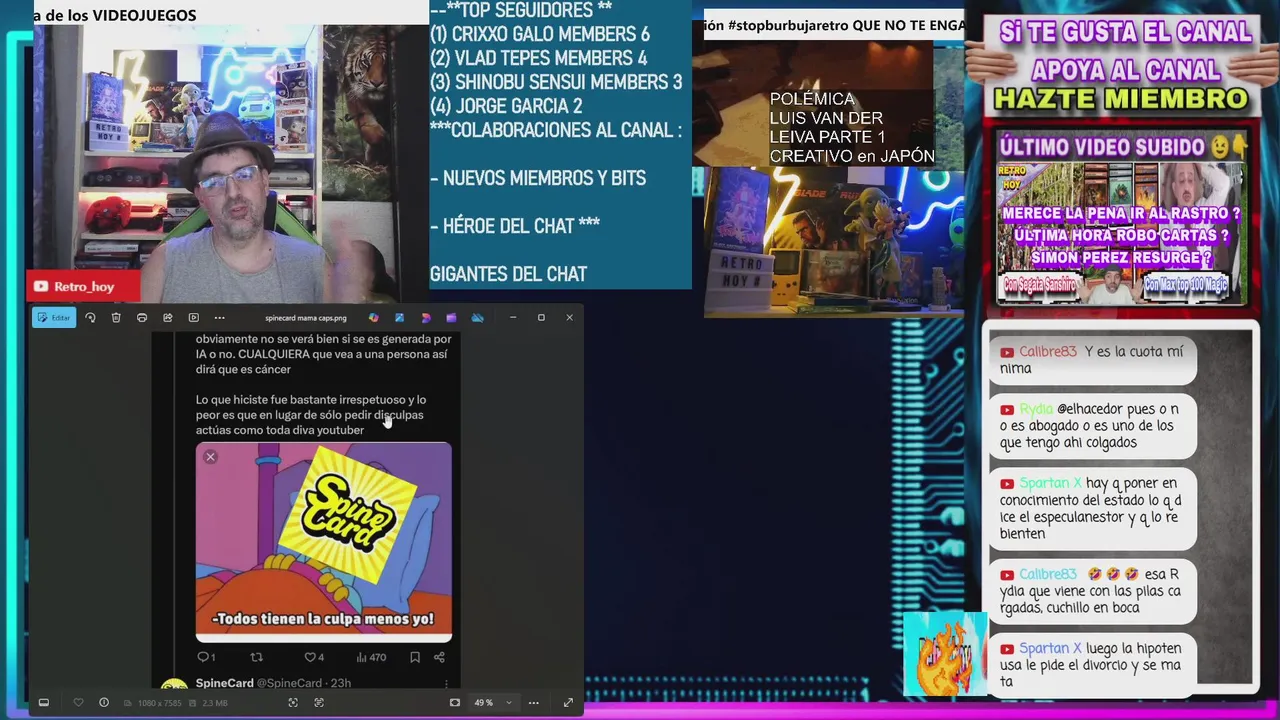Click the MERECE LA PENA IR AL RASTRO title
Screen dimensions: 1280x720
click(1121, 214)
